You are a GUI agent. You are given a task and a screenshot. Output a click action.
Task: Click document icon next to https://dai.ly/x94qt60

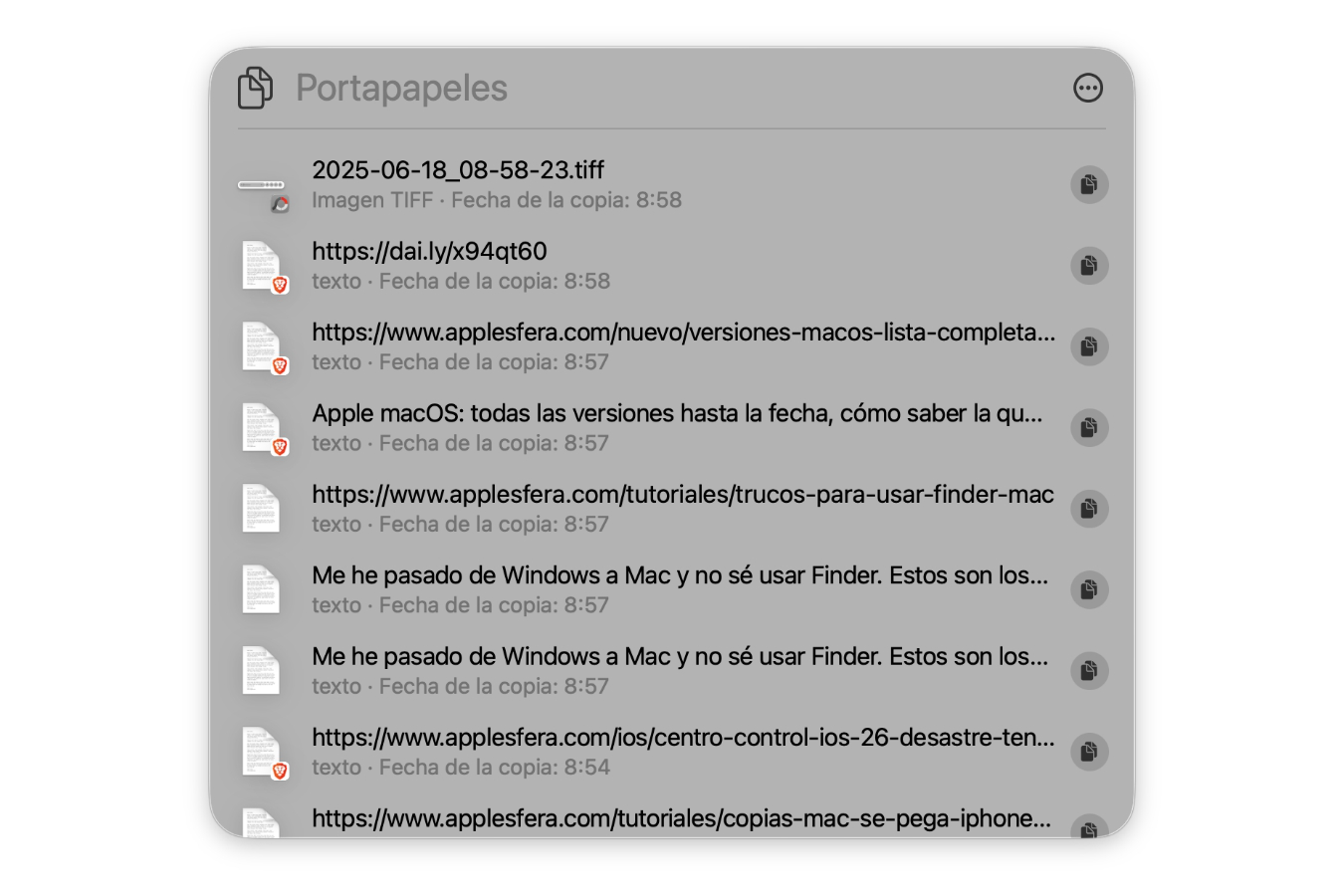pyautogui.click(x=262, y=266)
